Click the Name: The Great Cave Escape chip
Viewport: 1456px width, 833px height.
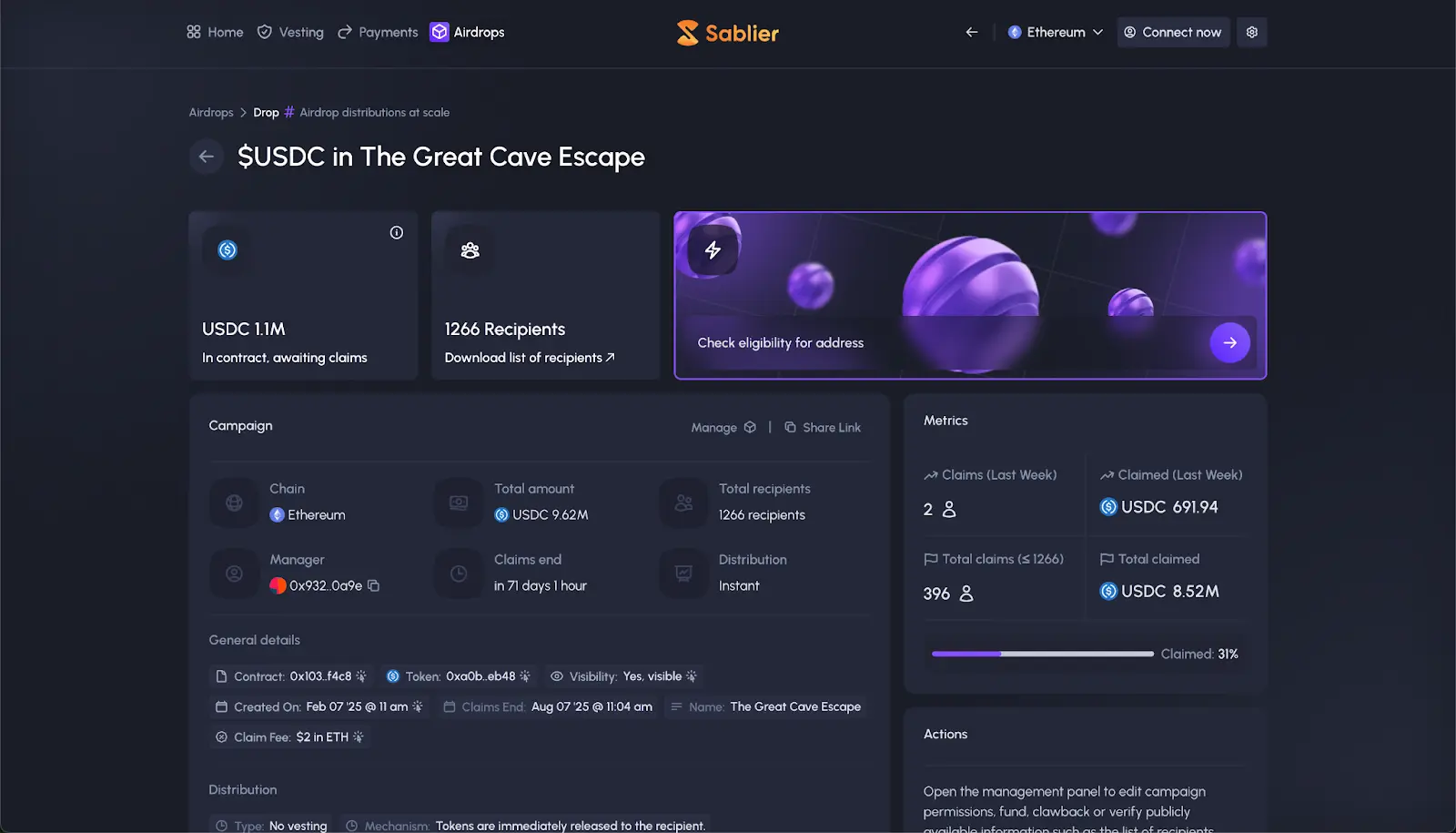(x=765, y=706)
